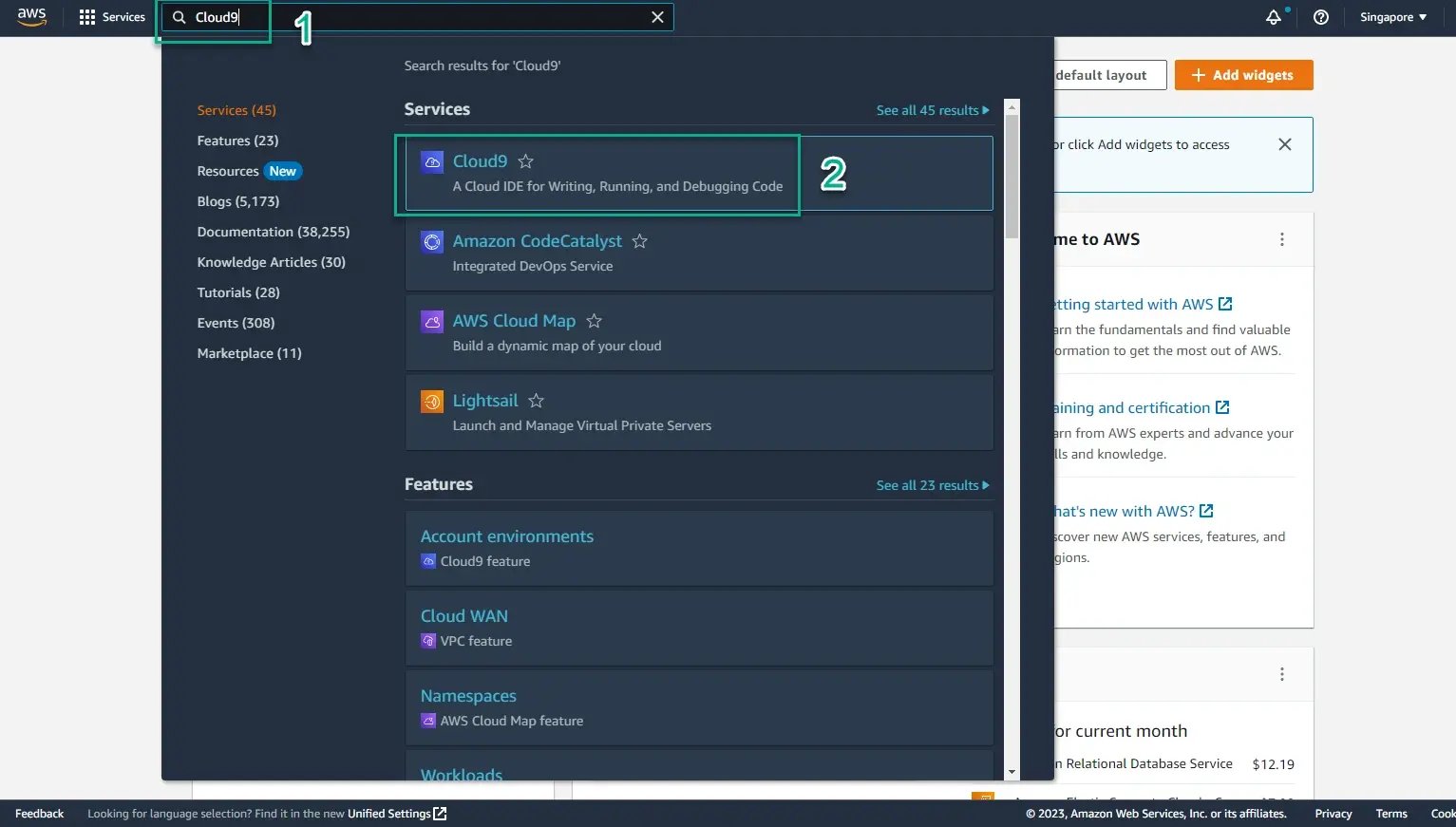Click the AWS home logo

tap(31, 16)
